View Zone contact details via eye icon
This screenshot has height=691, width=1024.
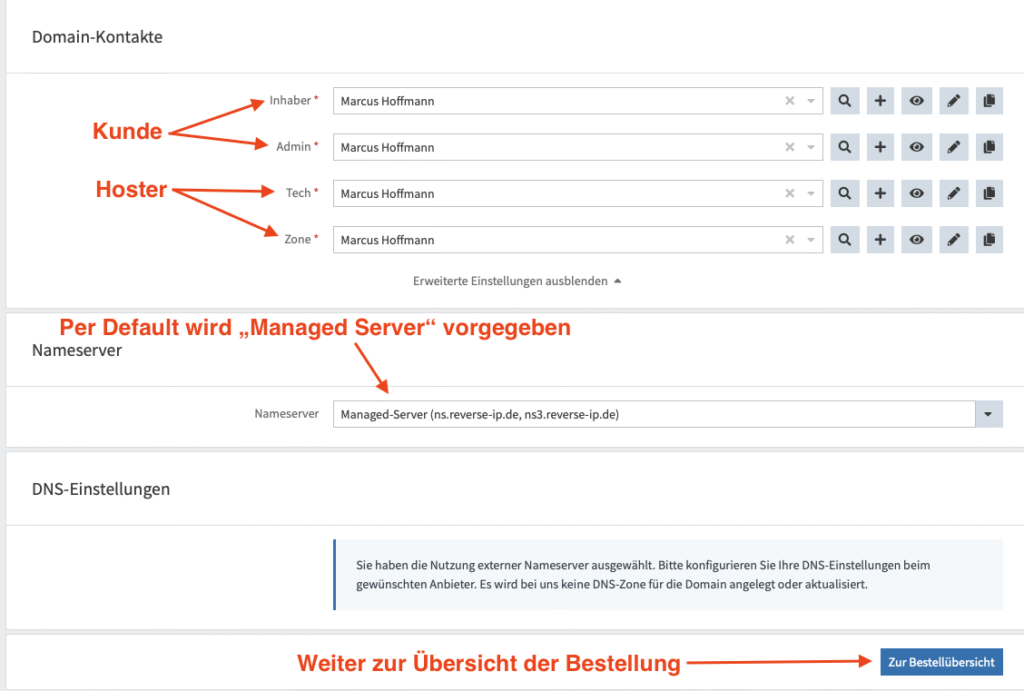click(916, 240)
